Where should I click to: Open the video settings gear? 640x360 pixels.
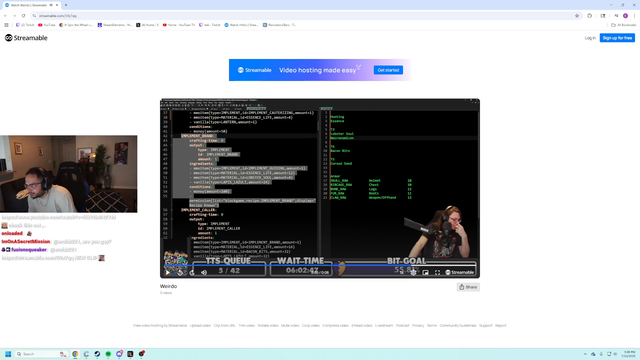coord(413,272)
